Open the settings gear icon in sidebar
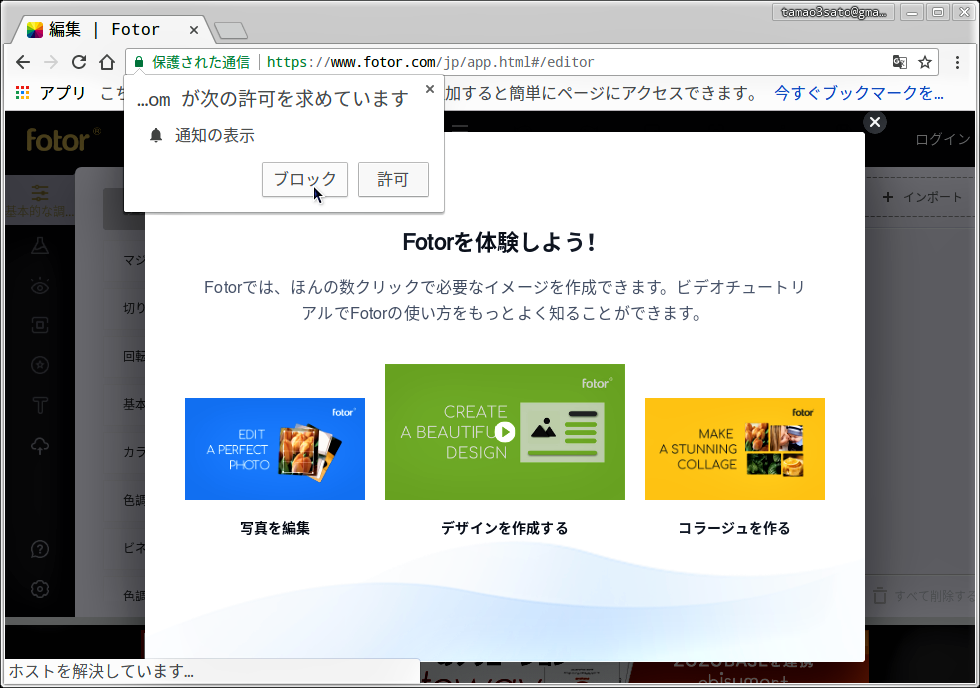 tap(40, 589)
